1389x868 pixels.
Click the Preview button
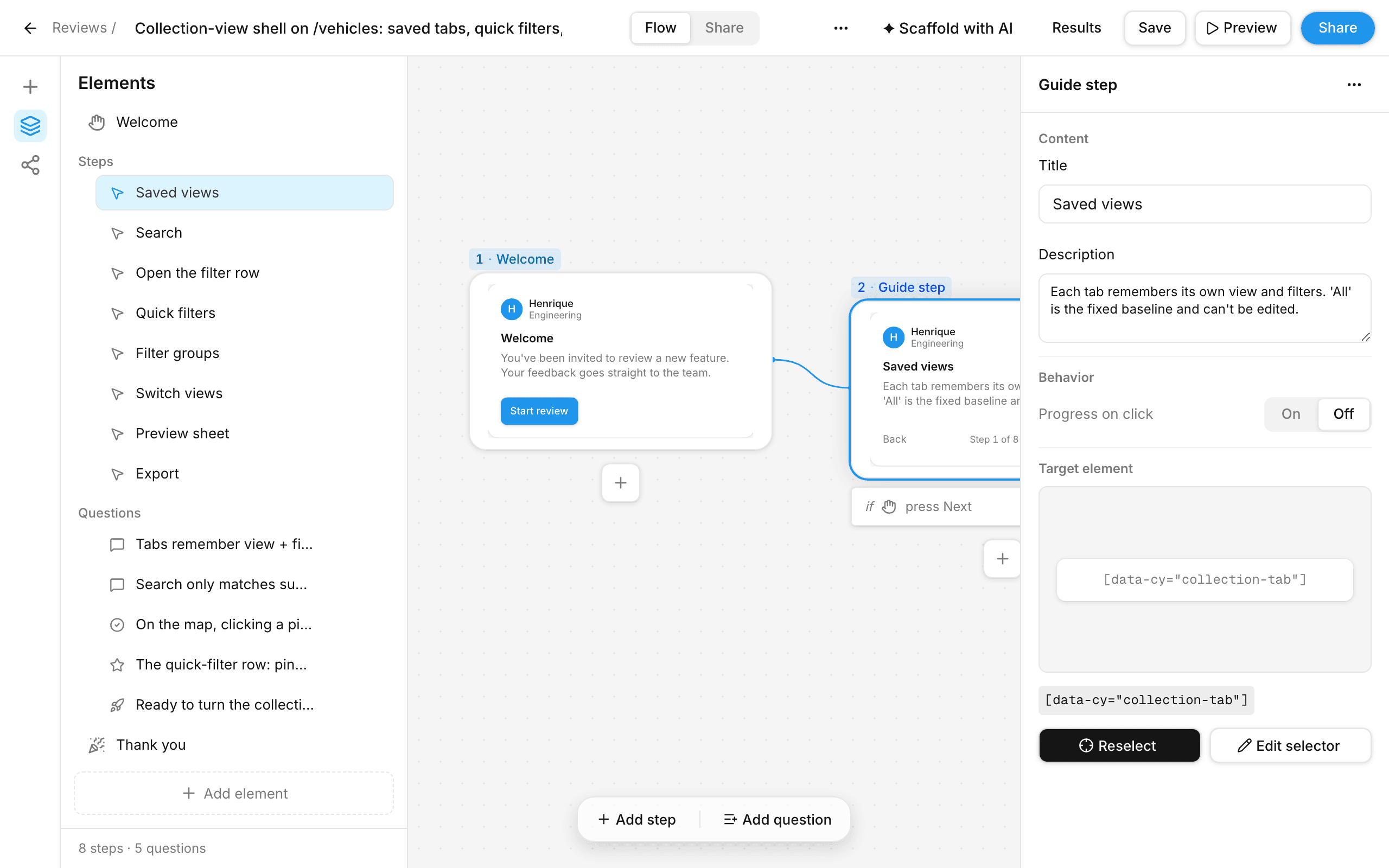pyautogui.click(x=1242, y=28)
